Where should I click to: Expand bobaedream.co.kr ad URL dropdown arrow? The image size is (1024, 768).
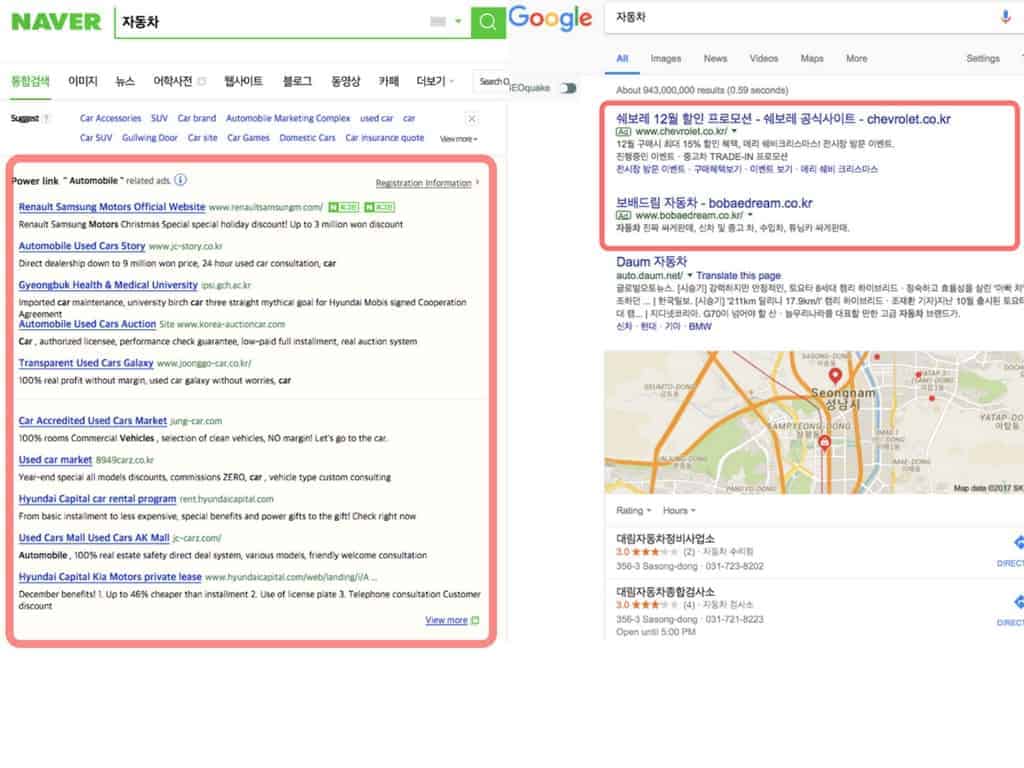(750, 215)
